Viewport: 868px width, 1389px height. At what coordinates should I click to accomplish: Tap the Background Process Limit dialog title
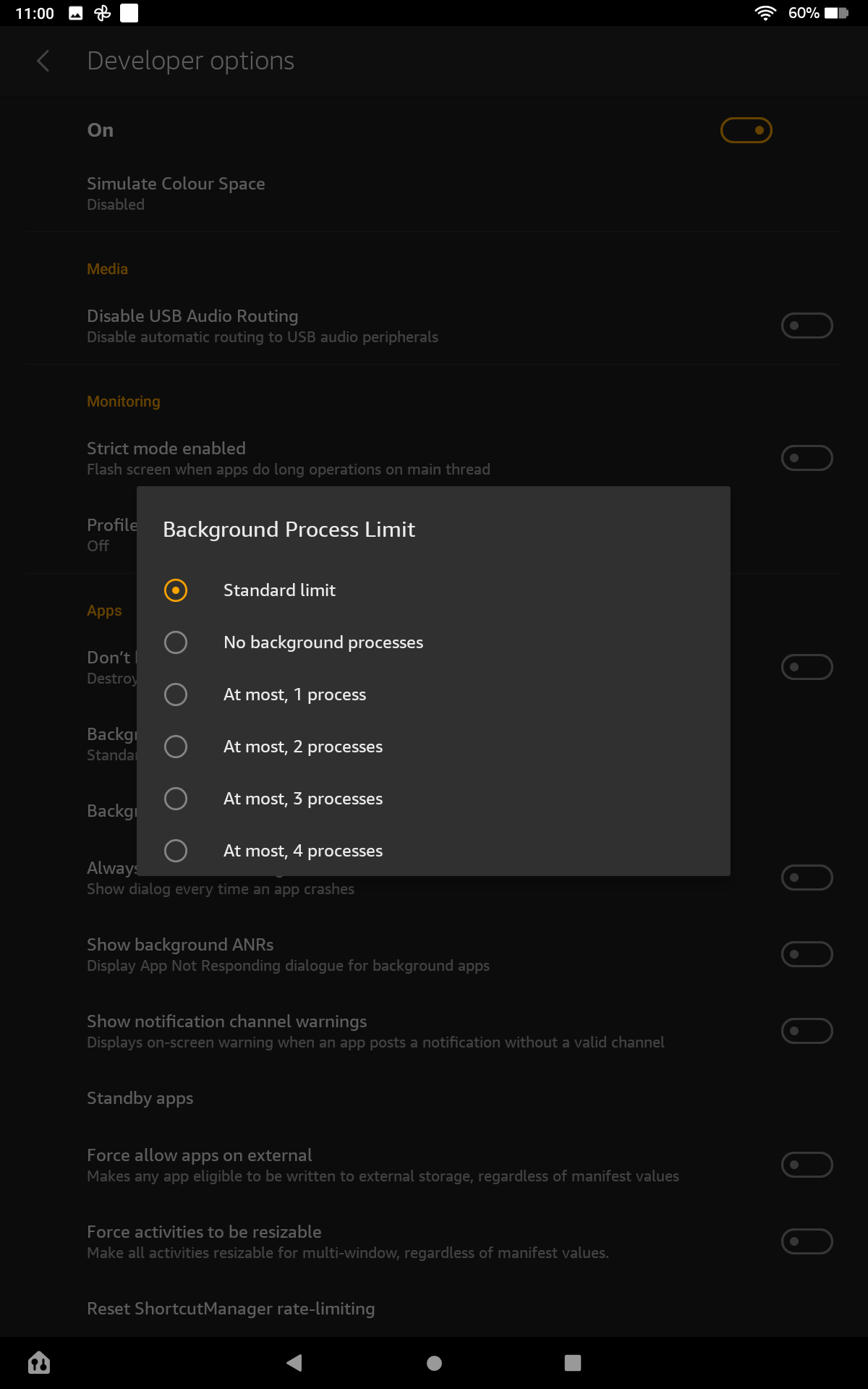[288, 529]
